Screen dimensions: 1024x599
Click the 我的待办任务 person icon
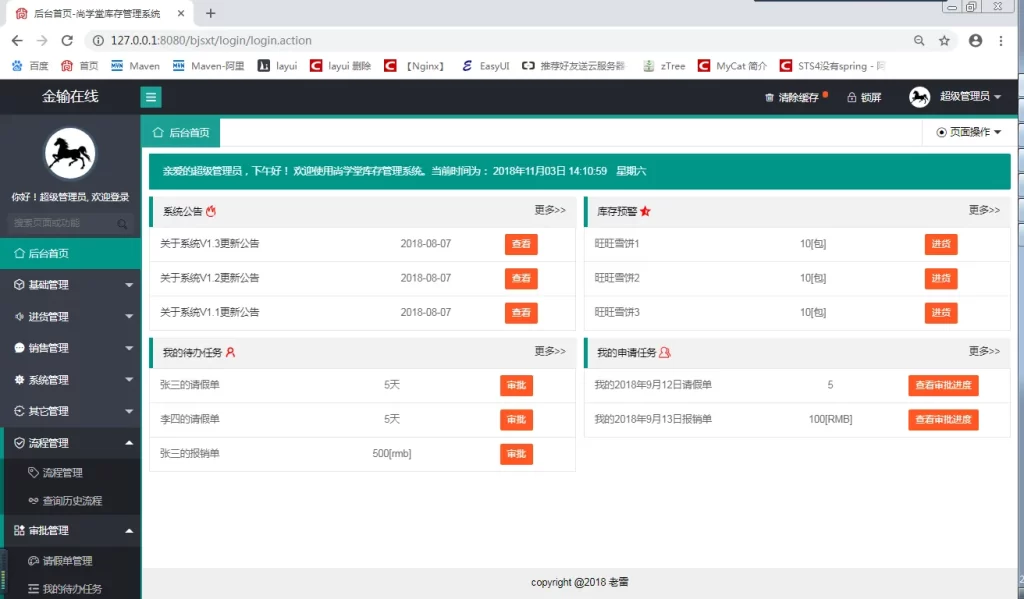(x=231, y=350)
